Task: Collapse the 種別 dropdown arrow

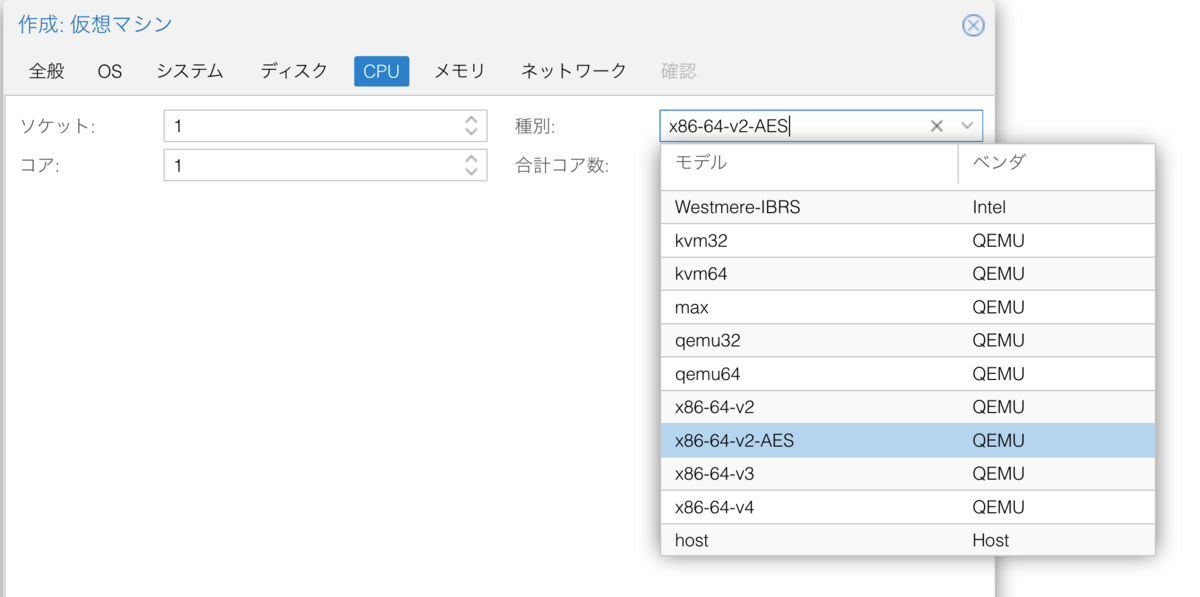Action: (x=967, y=126)
